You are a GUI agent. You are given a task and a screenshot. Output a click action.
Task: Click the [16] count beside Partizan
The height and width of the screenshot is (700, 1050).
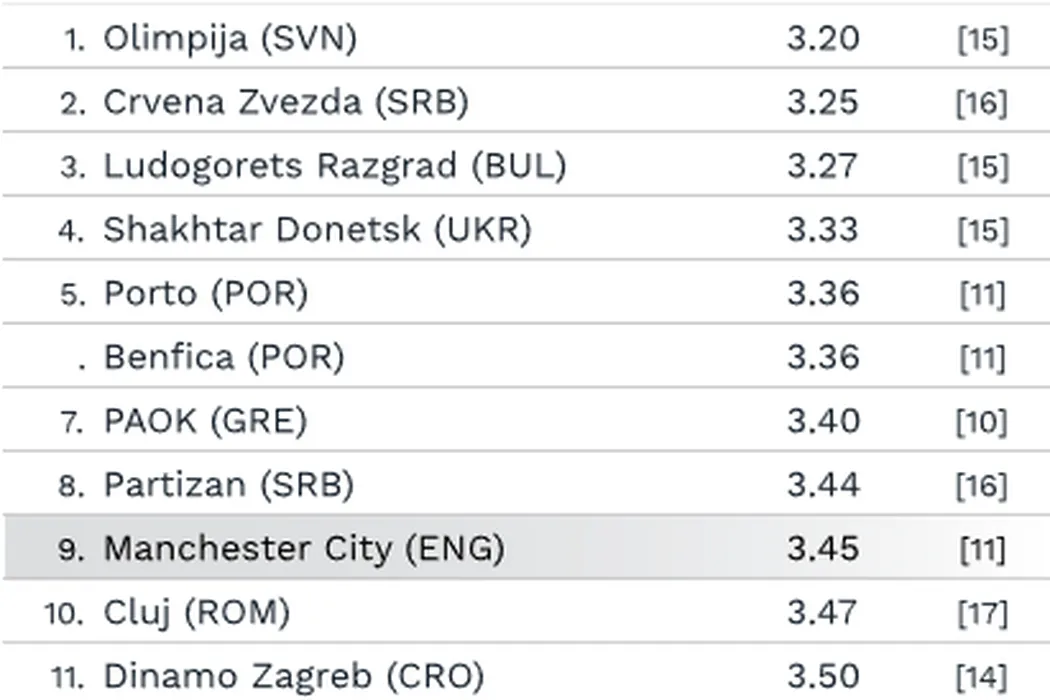tap(981, 486)
